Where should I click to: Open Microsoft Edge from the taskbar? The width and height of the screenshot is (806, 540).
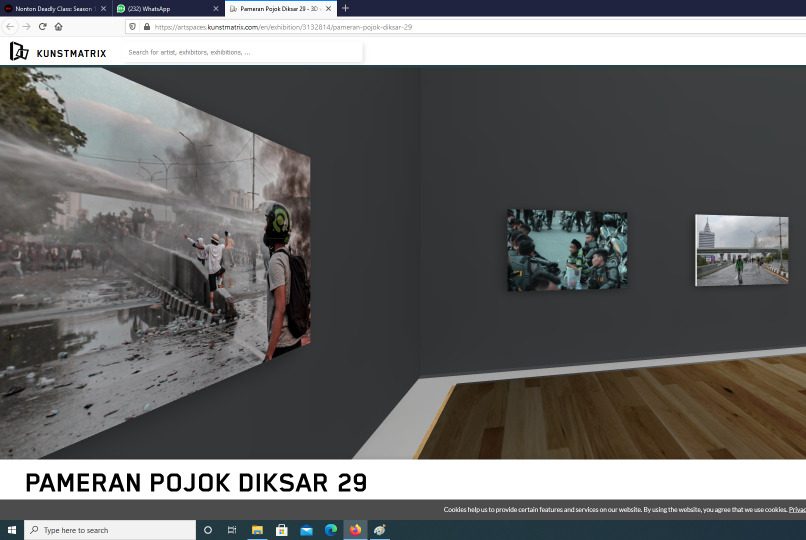[x=330, y=530]
